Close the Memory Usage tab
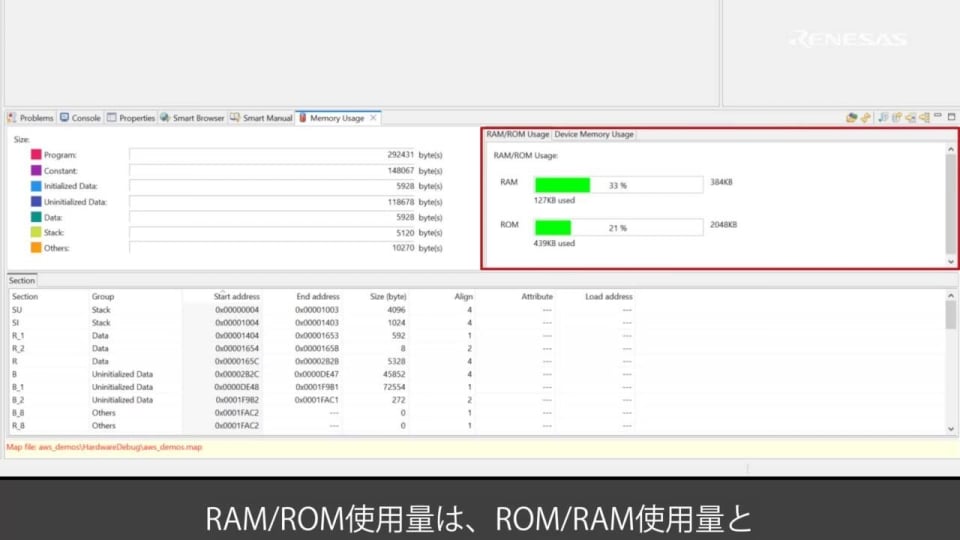This screenshot has width=960, height=540. [x=374, y=118]
